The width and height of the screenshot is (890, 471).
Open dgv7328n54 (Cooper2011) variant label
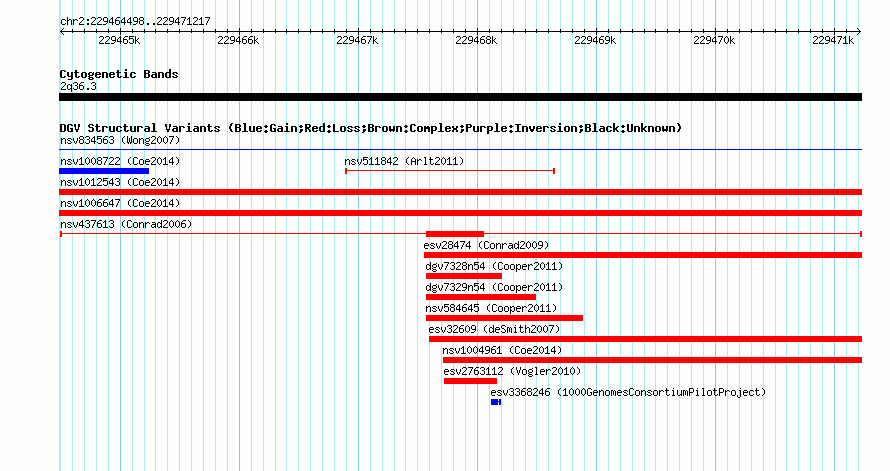pyautogui.click(x=494, y=266)
